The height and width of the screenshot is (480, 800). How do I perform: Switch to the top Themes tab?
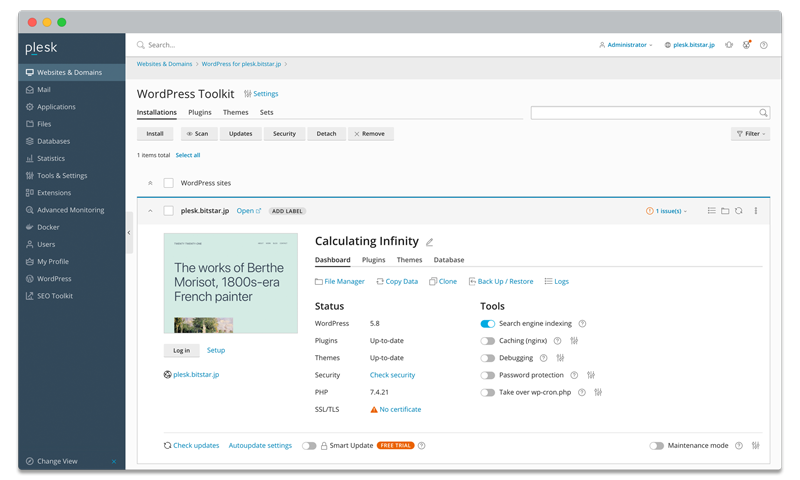pos(236,112)
